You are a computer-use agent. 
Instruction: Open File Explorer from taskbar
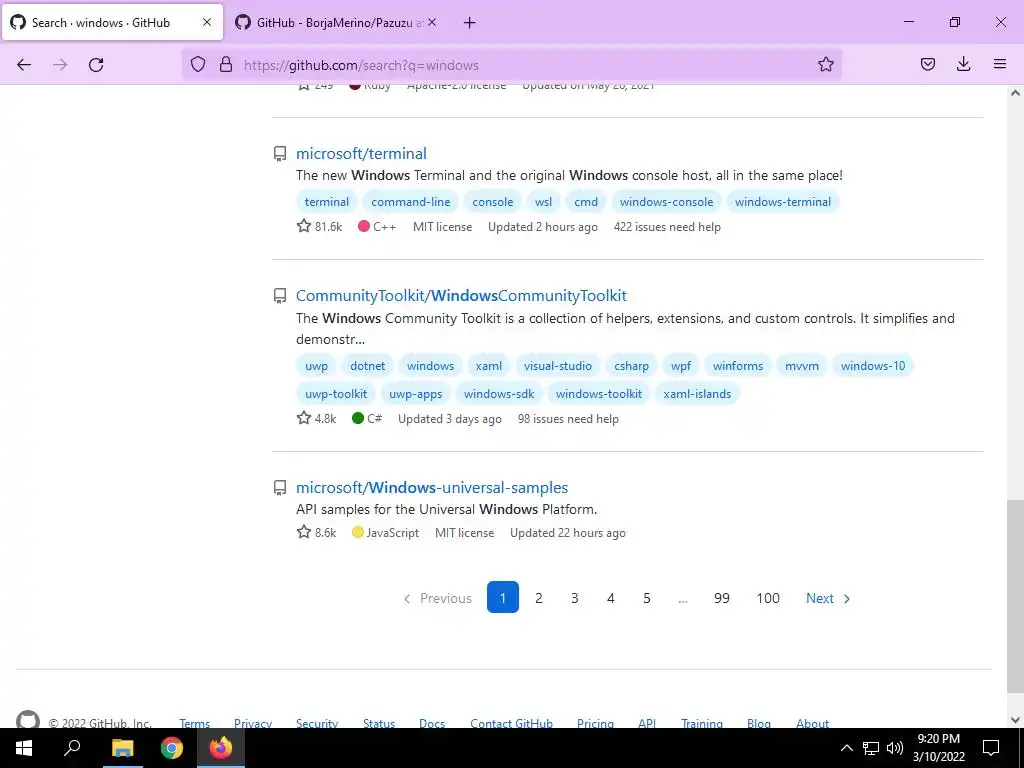point(122,748)
